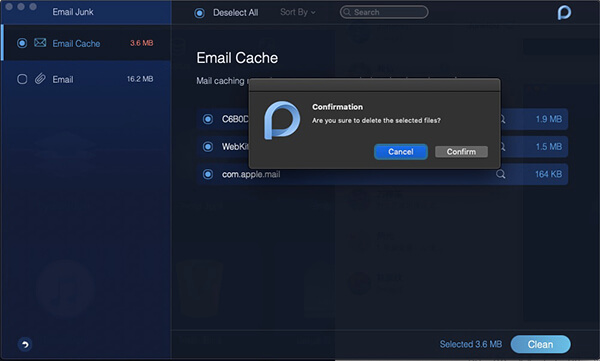Check the Email checkbox in the sidebar
600x361 pixels.
[x=22, y=79]
